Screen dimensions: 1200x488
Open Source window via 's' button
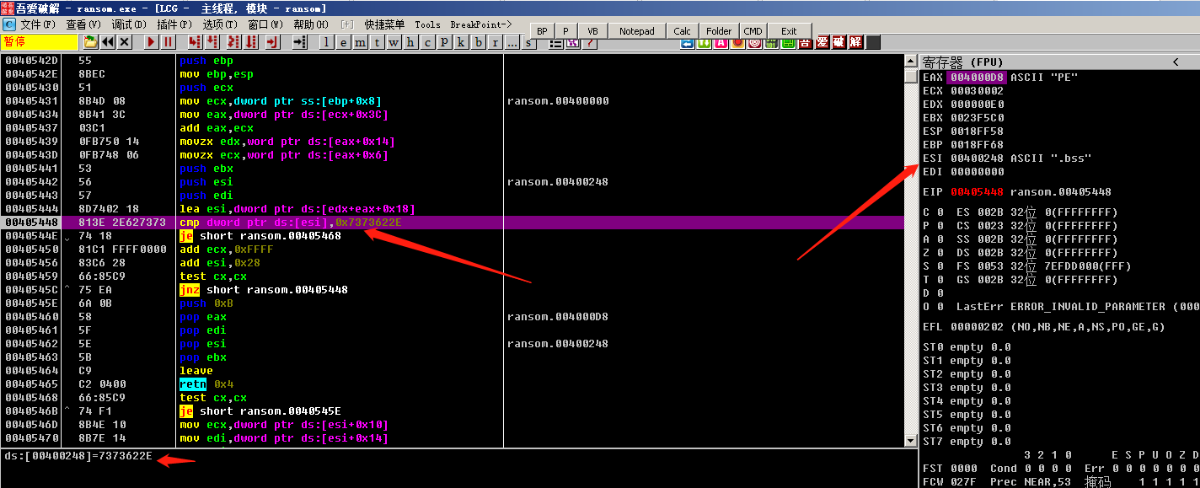[528, 42]
